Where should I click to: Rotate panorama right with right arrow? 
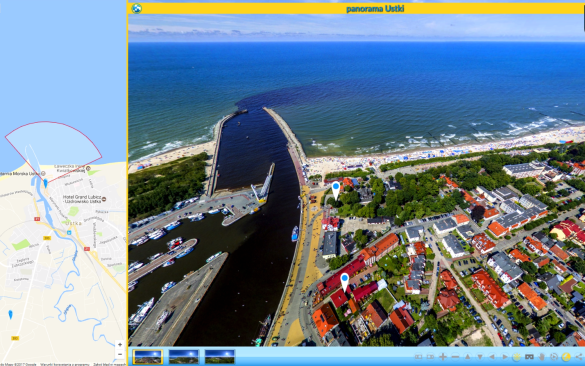(504, 357)
